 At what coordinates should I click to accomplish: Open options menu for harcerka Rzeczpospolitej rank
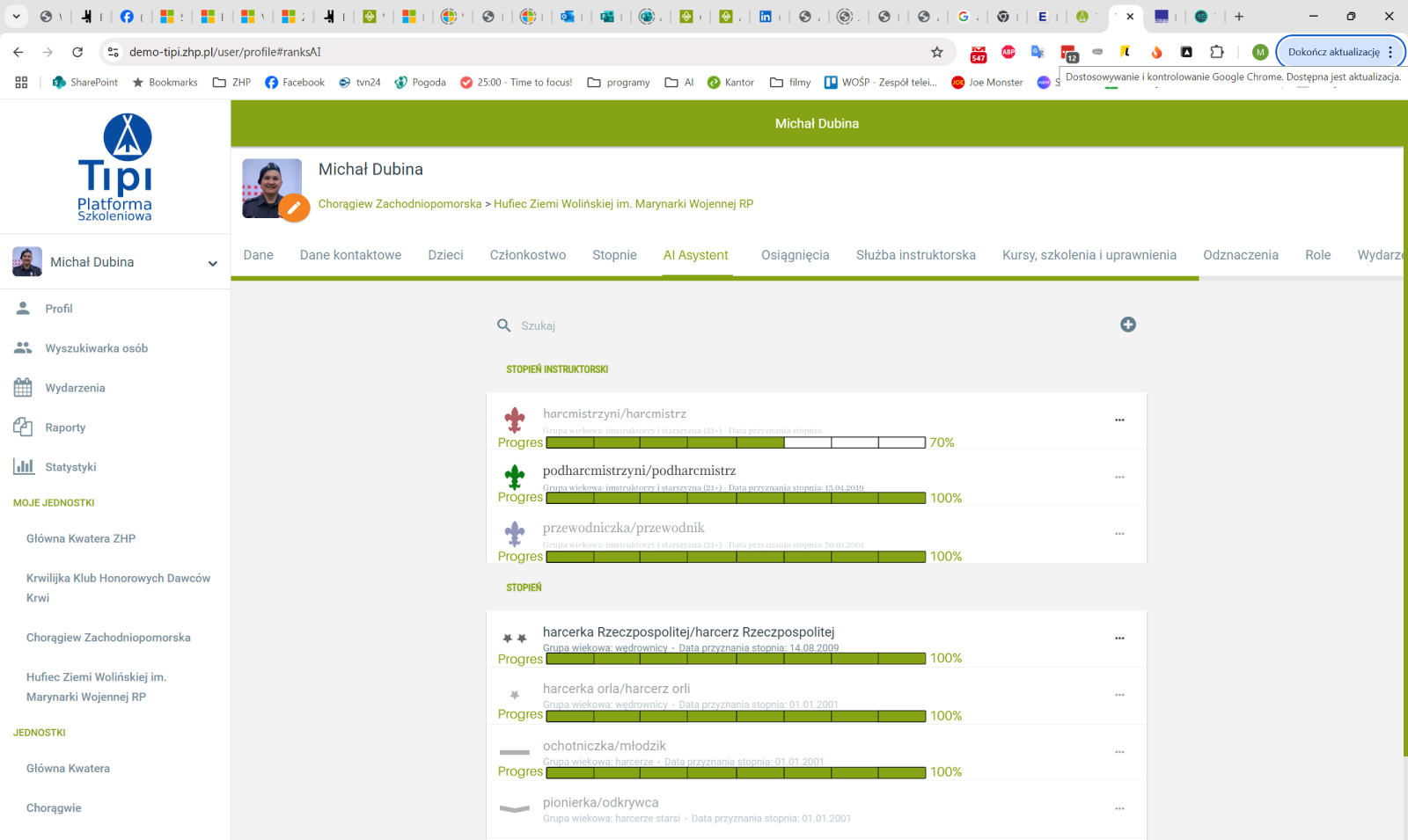click(1119, 639)
